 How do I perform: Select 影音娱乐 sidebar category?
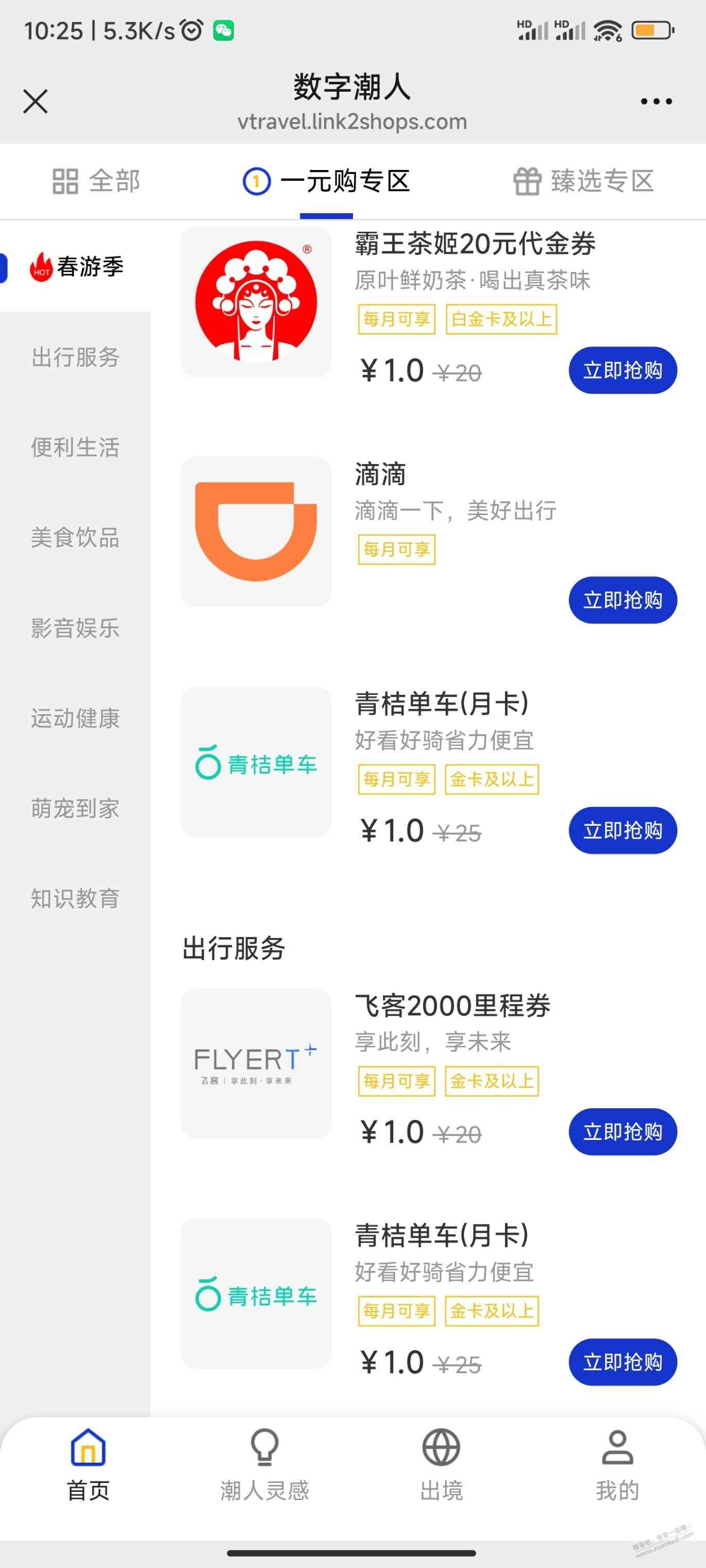[76, 627]
